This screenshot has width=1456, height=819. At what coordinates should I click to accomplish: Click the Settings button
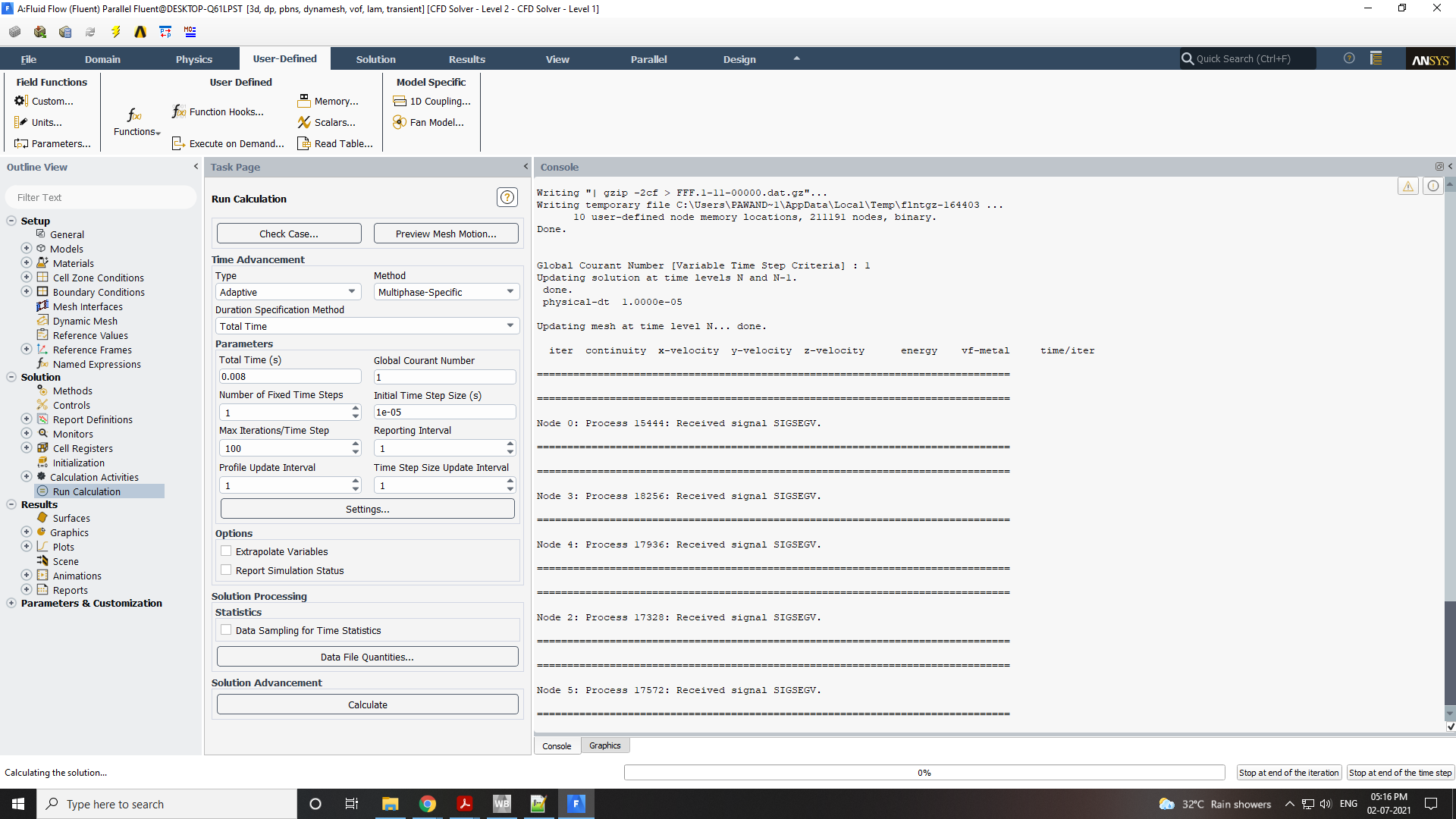[x=368, y=509]
